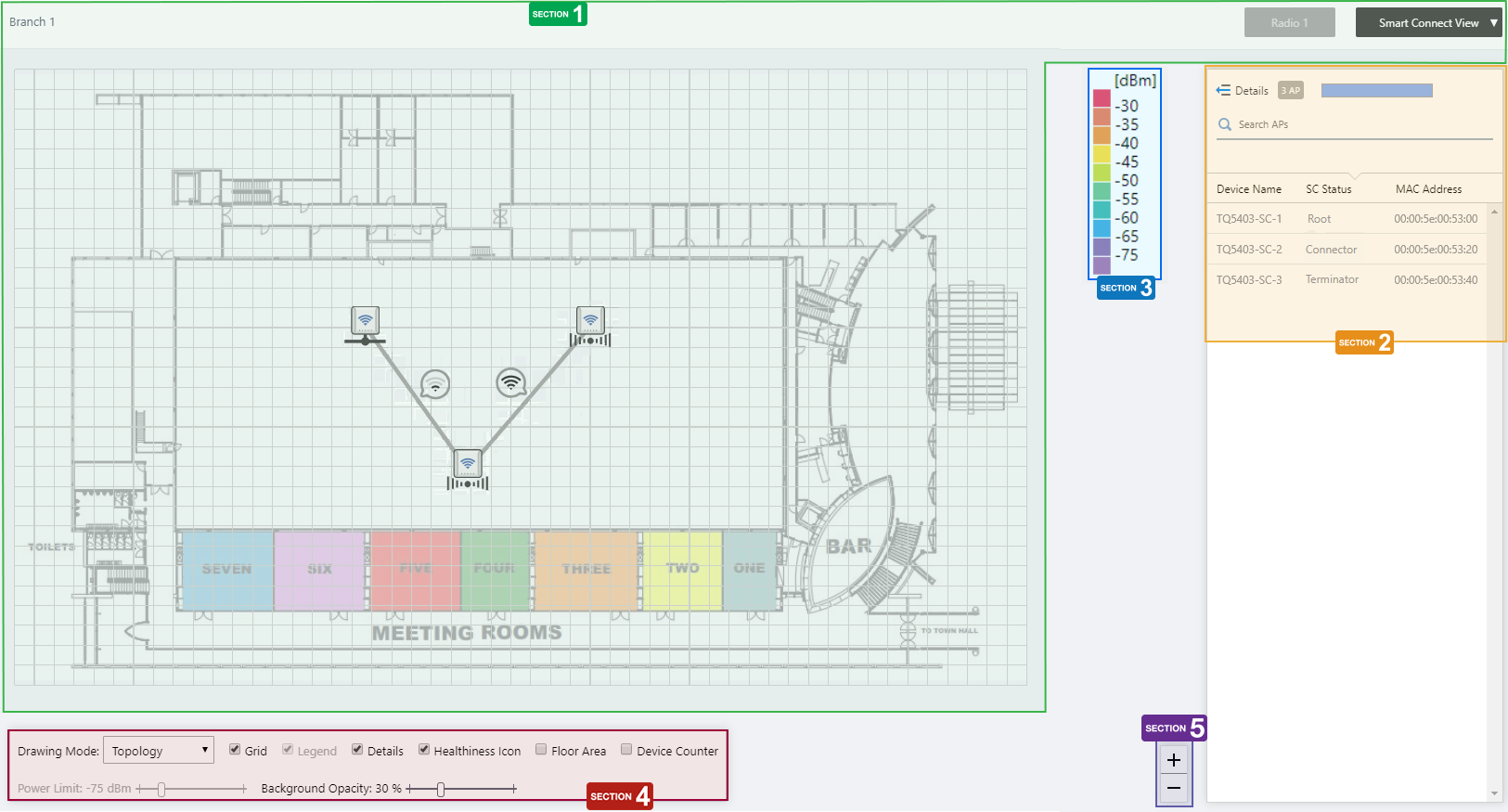Viewport: 1508px width, 812px height.
Task: Click the Radio 1 button
Action: coord(1290,23)
